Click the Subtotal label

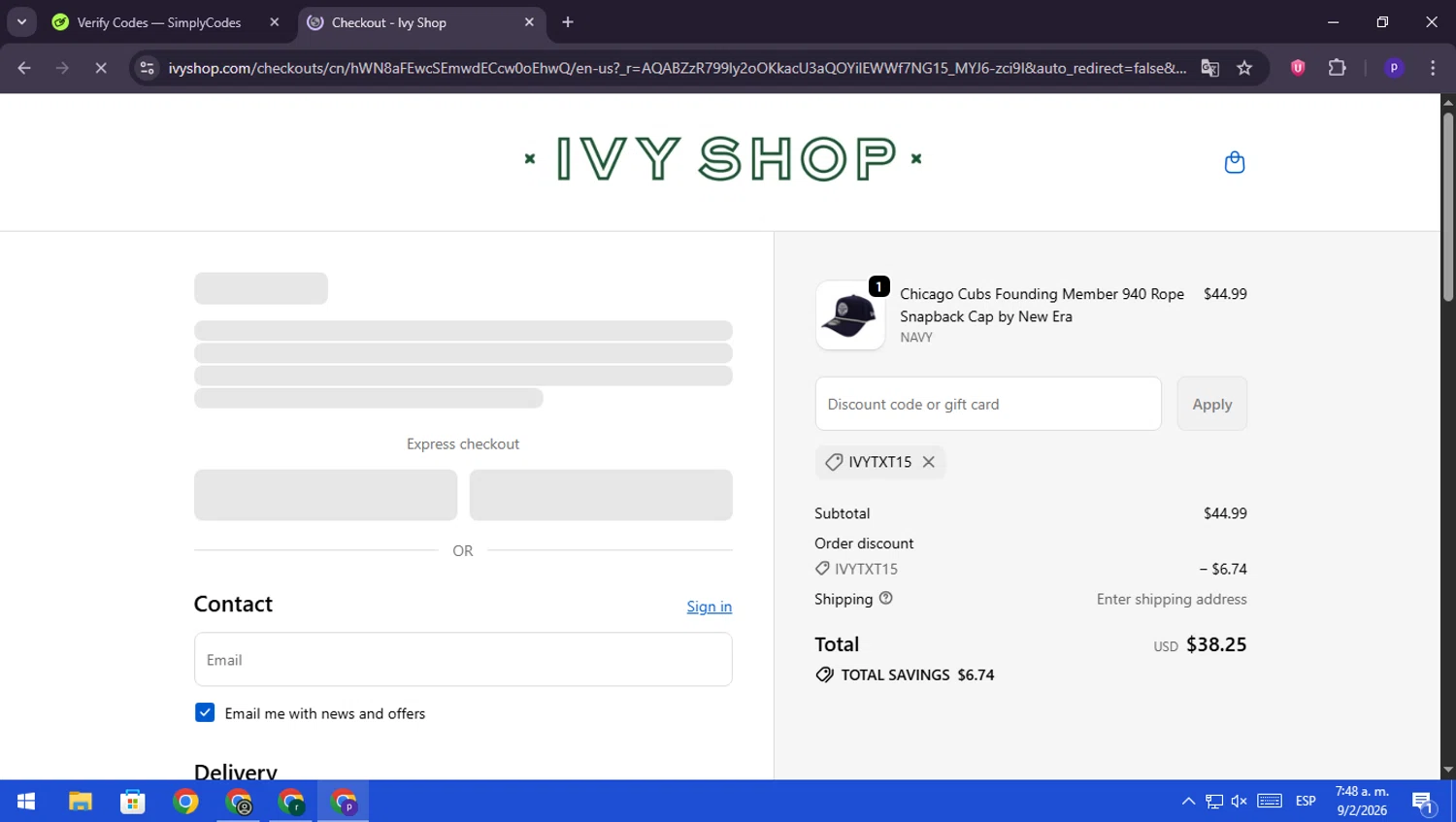pos(842,513)
